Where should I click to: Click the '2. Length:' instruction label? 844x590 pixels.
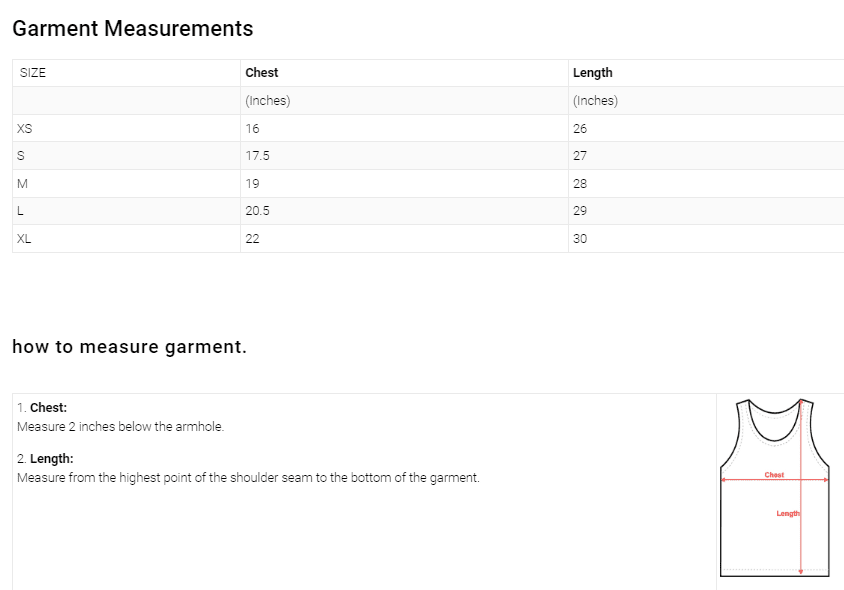45,459
